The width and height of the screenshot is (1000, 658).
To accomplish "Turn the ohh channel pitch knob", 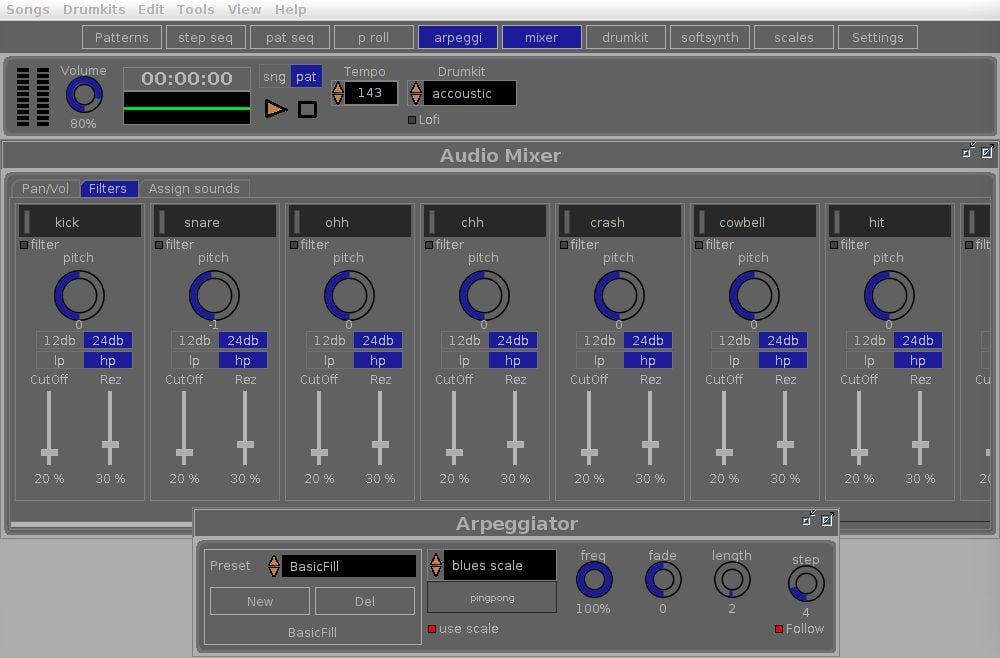I will pos(349,295).
